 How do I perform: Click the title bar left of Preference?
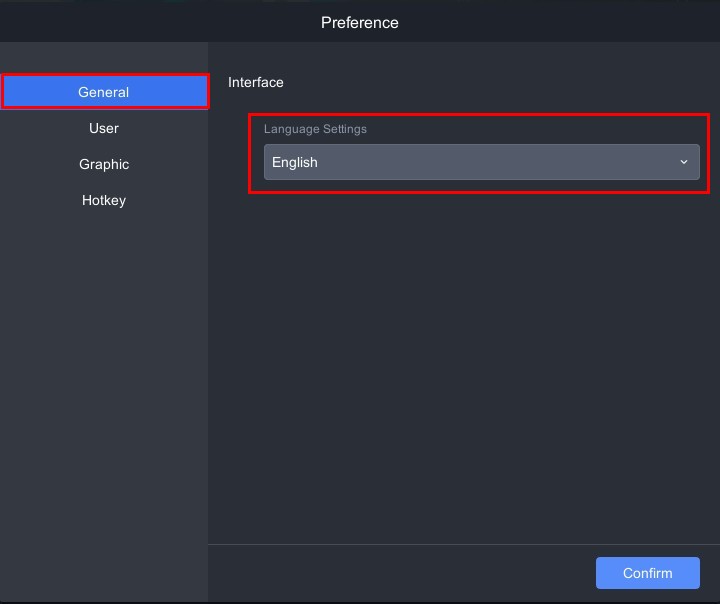pos(150,22)
